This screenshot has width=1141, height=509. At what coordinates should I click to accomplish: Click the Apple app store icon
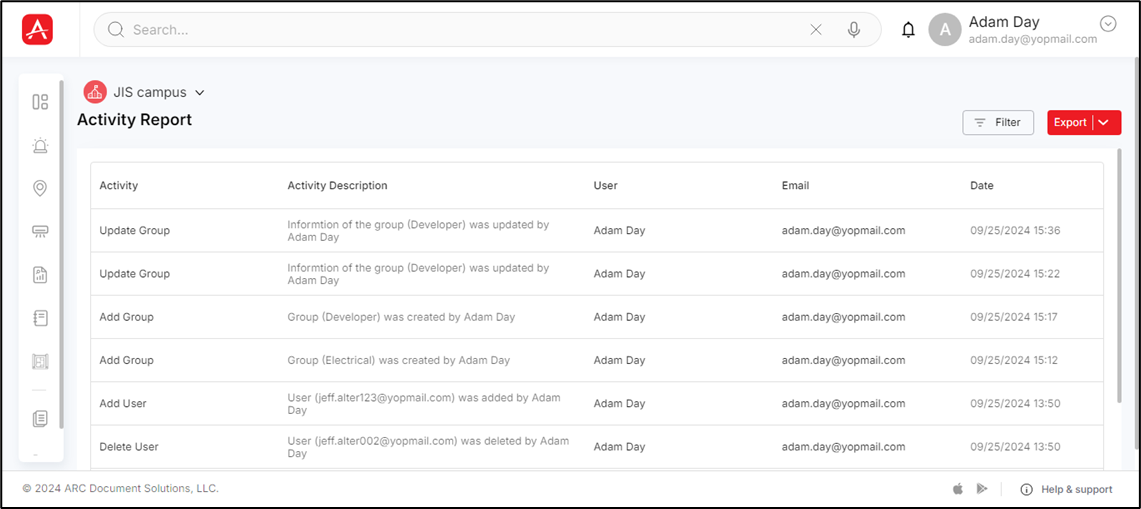957,489
